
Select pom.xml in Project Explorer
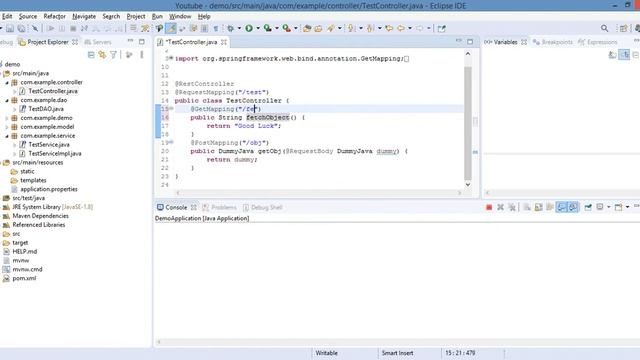(24, 278)
